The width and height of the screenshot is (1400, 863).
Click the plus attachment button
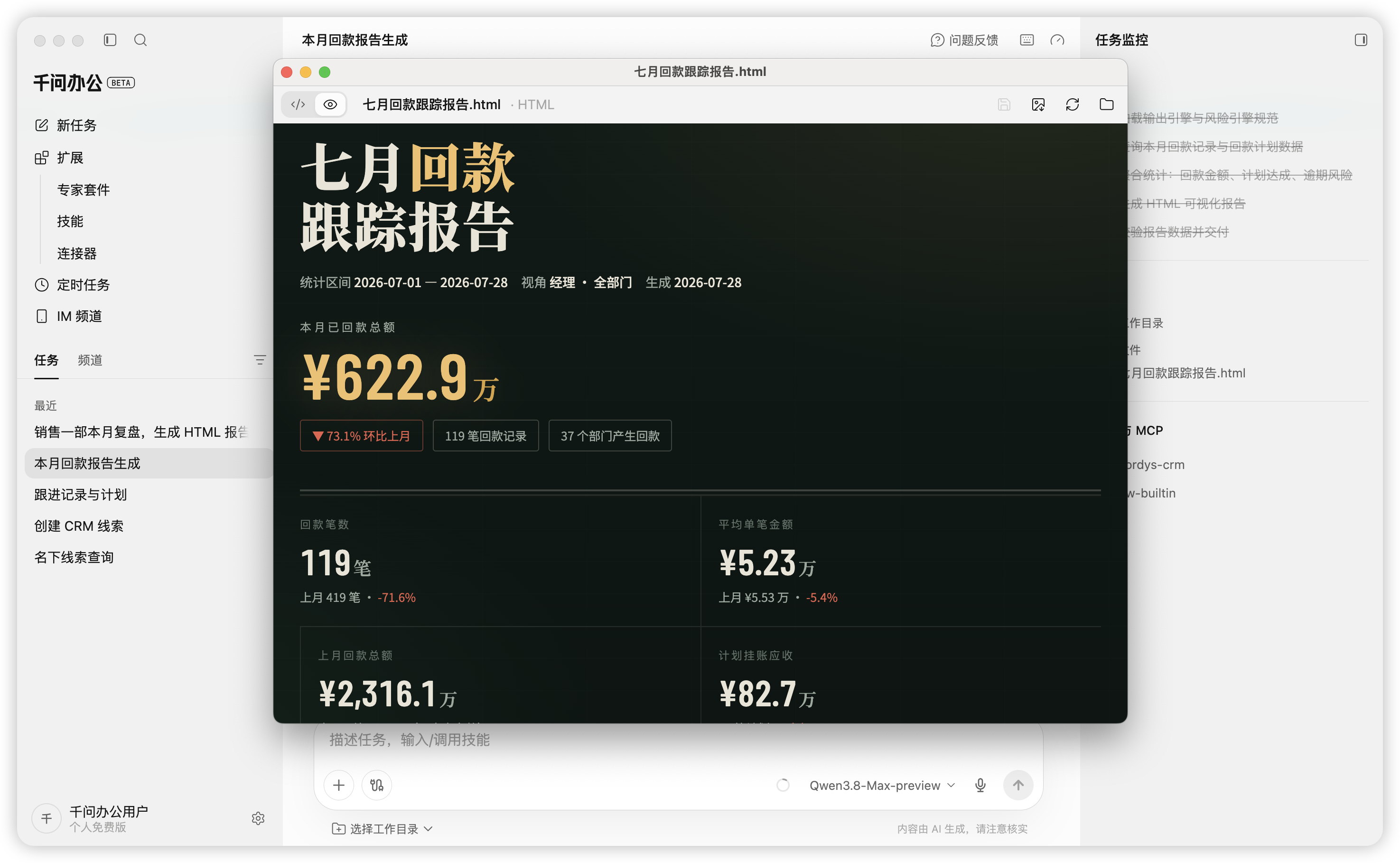click(339, 785)
